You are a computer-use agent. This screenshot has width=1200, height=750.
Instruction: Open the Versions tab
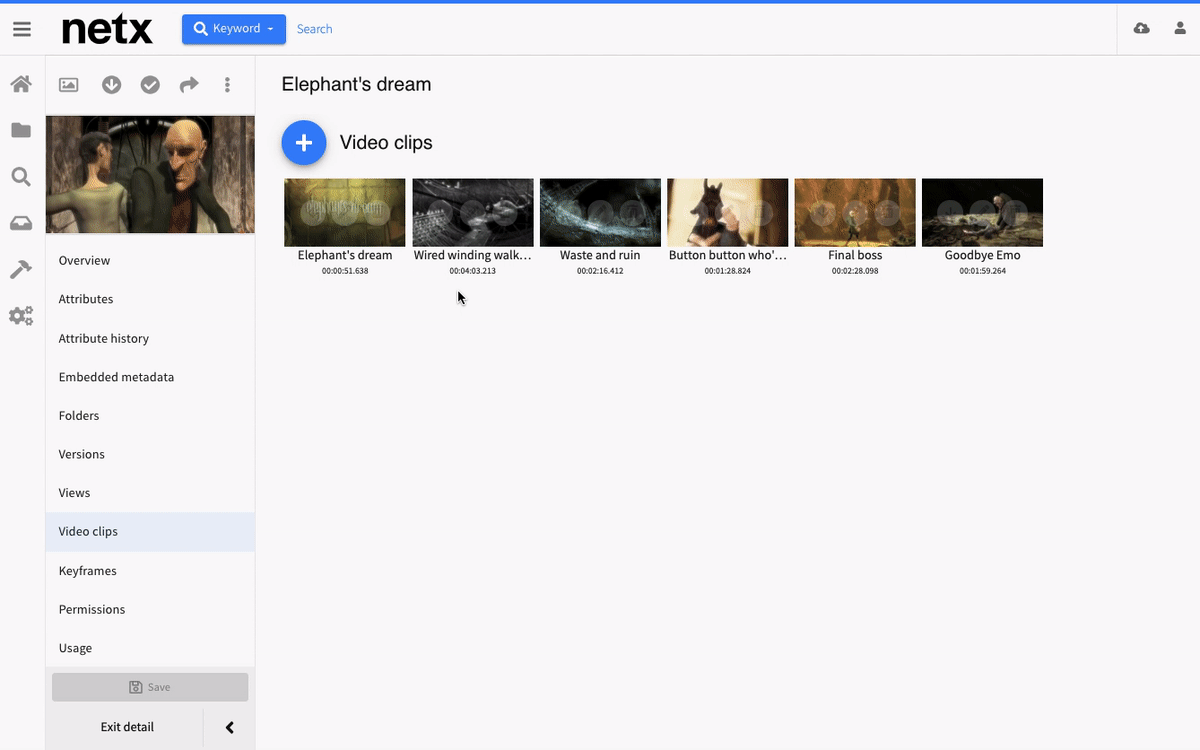[x=150, y=454]
